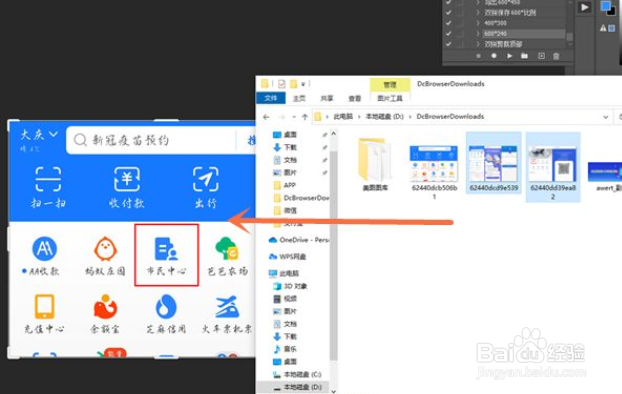Create a new action set via the folder icon
Screen dimensions: 622x394
[524, 56]
